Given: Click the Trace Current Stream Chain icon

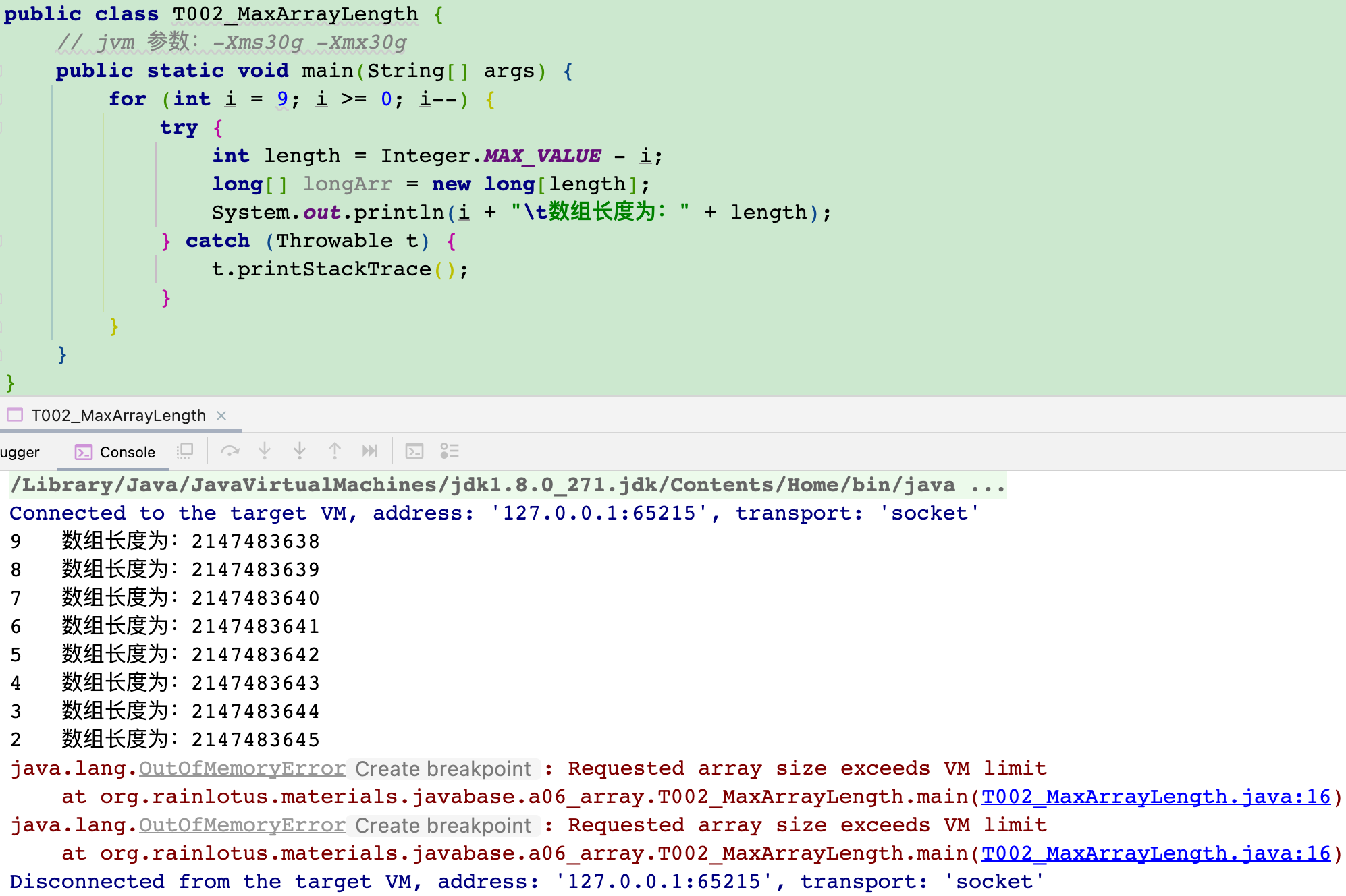Looking at the screenshot, I should 450,451.
